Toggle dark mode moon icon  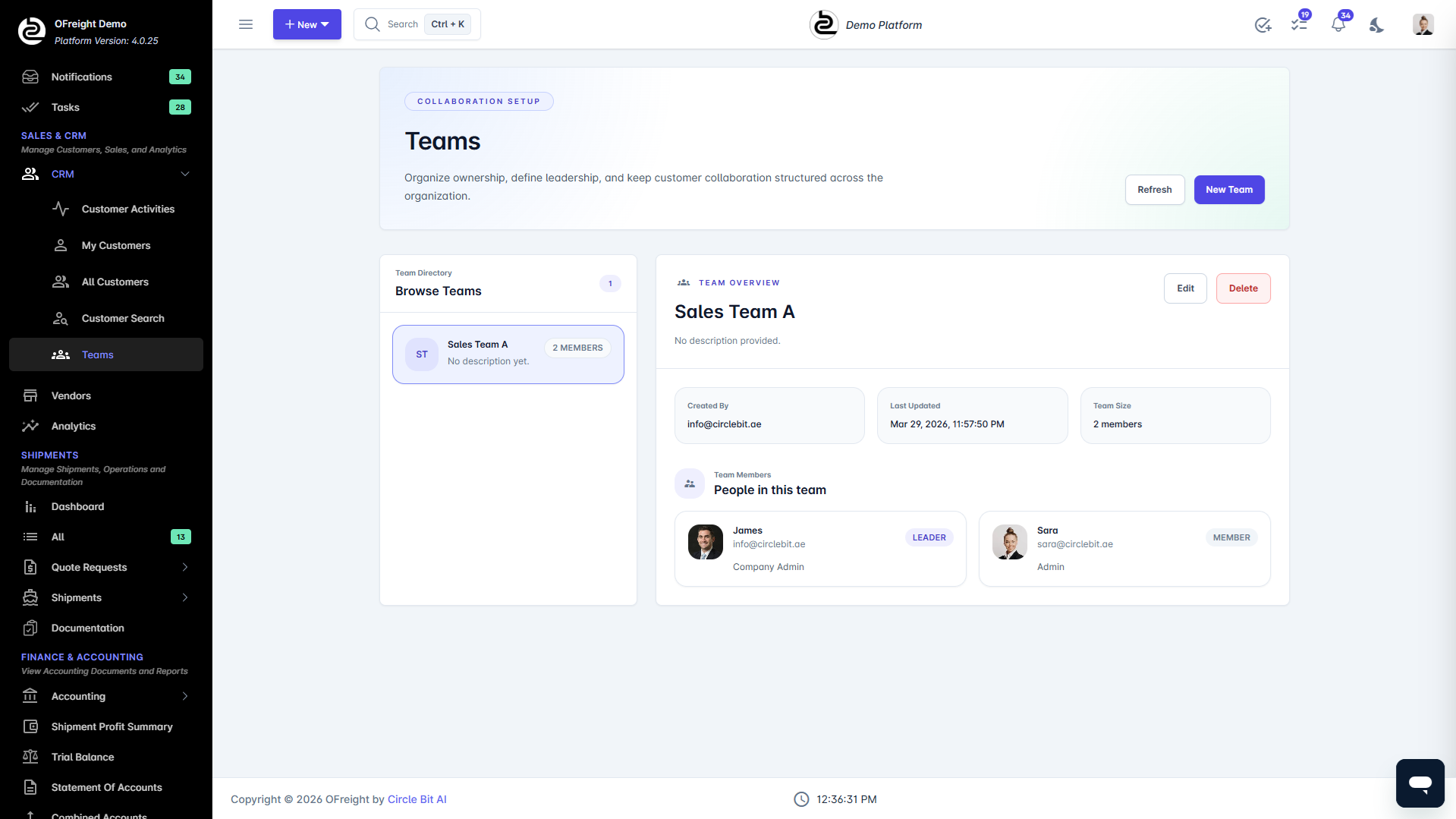(1376, 25)
